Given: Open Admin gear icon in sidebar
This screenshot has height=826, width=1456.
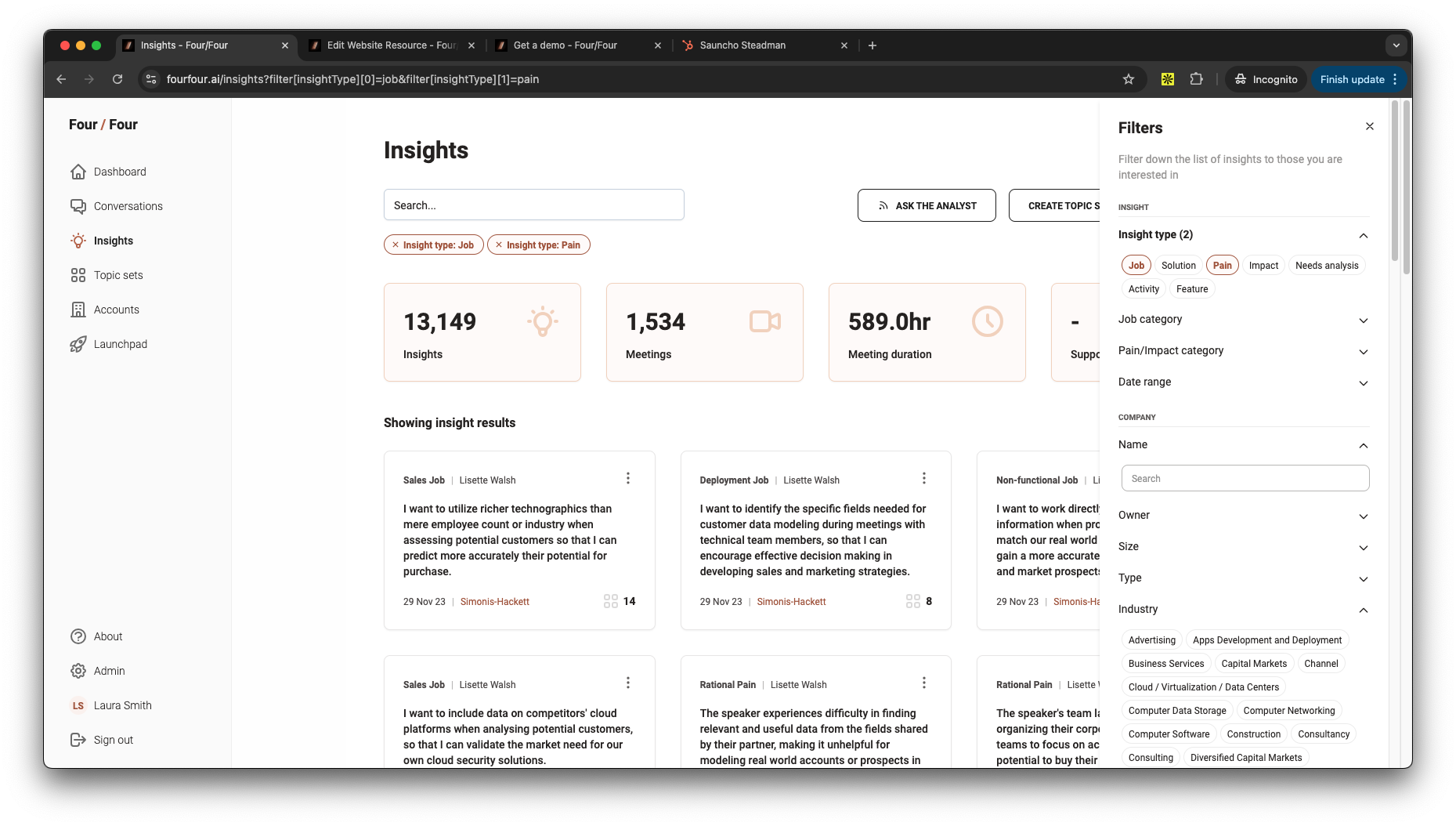Looking at the screenshot, I should (x=78, y=671).
